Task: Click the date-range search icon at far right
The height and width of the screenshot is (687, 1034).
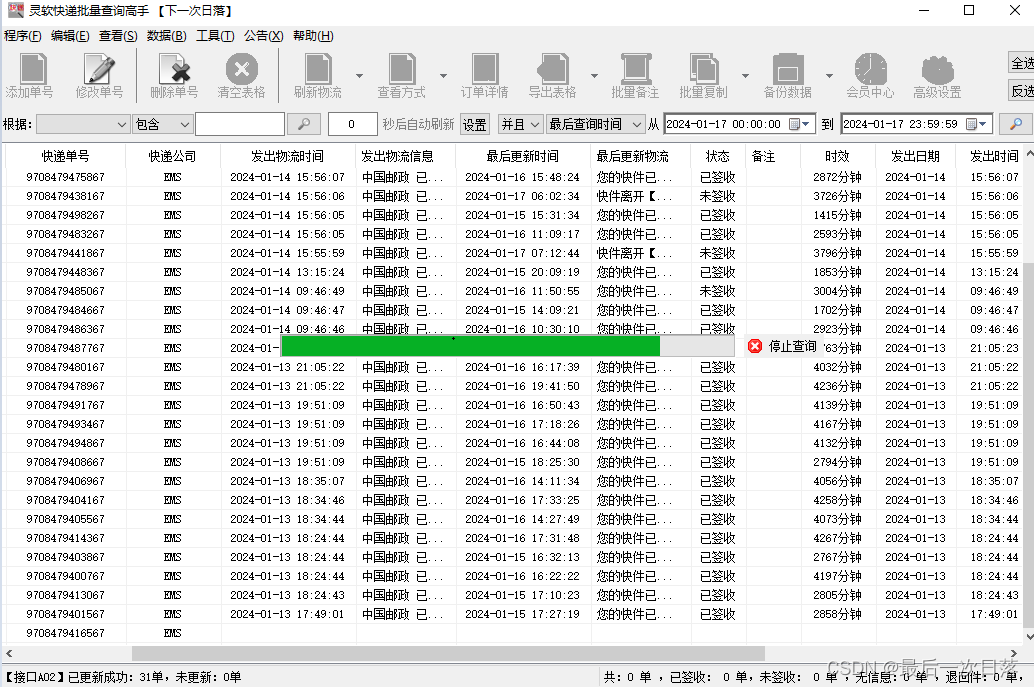Action: point(1016,124)
